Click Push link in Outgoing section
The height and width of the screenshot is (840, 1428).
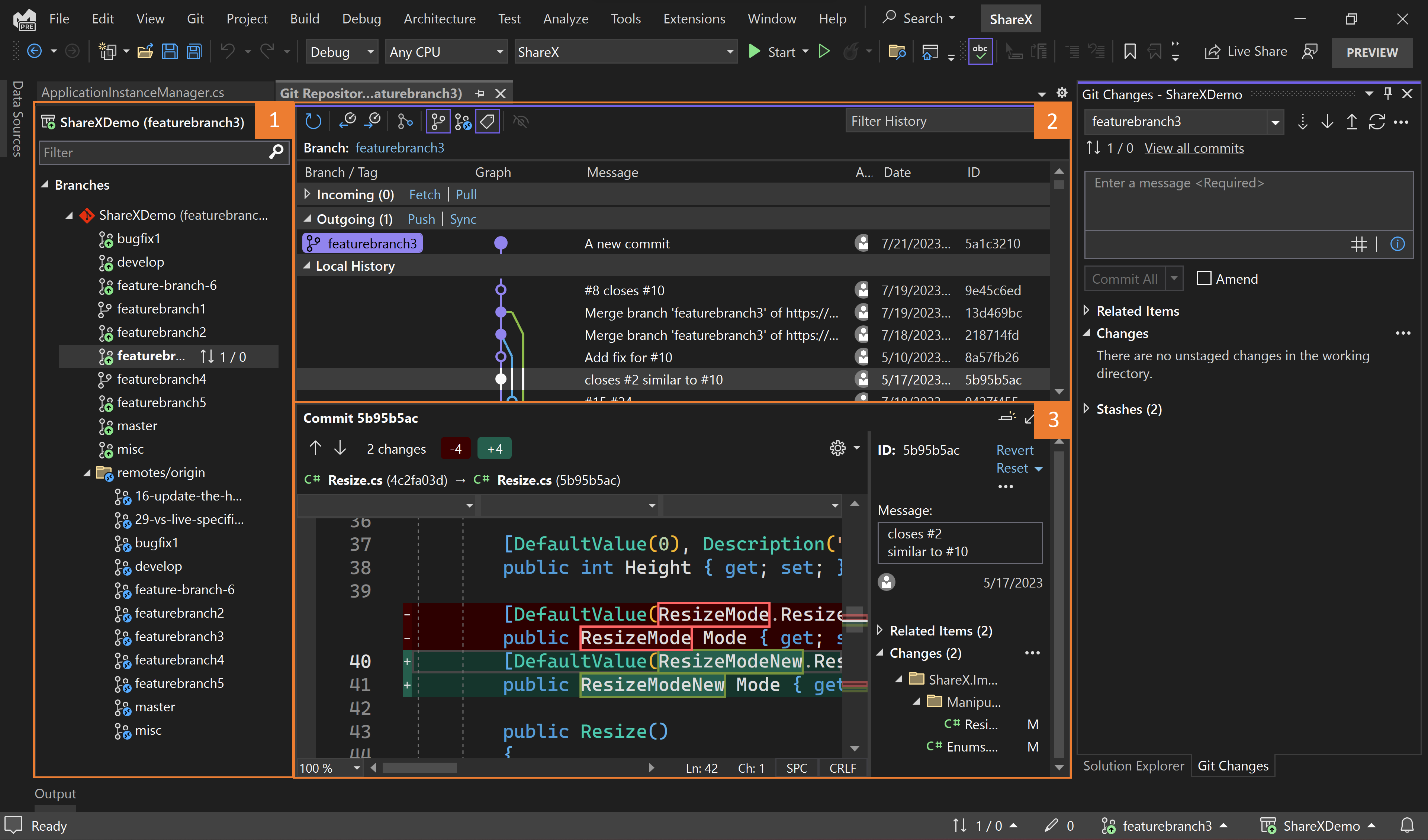(420, 219)
